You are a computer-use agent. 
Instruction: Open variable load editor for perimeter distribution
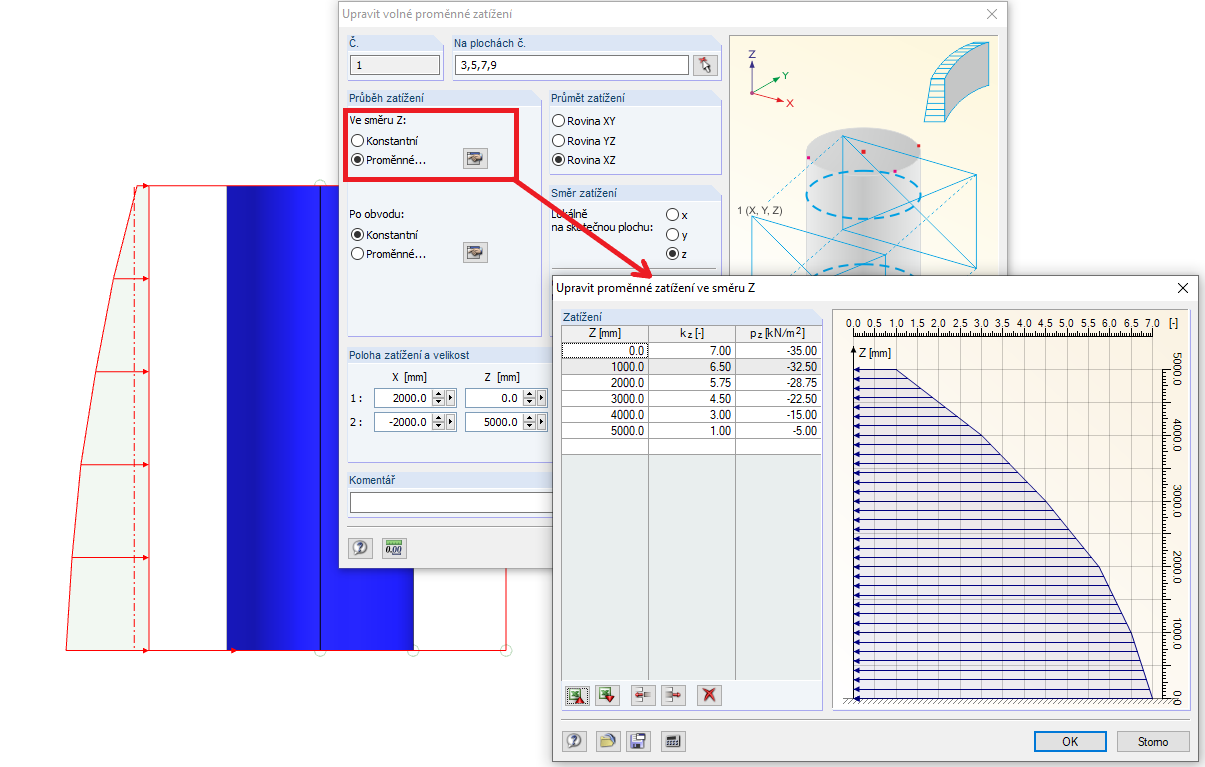(475, 253)
